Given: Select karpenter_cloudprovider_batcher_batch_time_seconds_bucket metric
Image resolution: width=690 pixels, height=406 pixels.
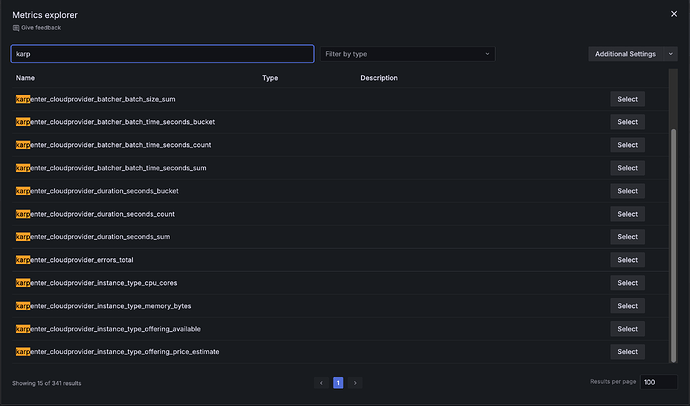Looking at the screenshot, I should pos(628,122).
